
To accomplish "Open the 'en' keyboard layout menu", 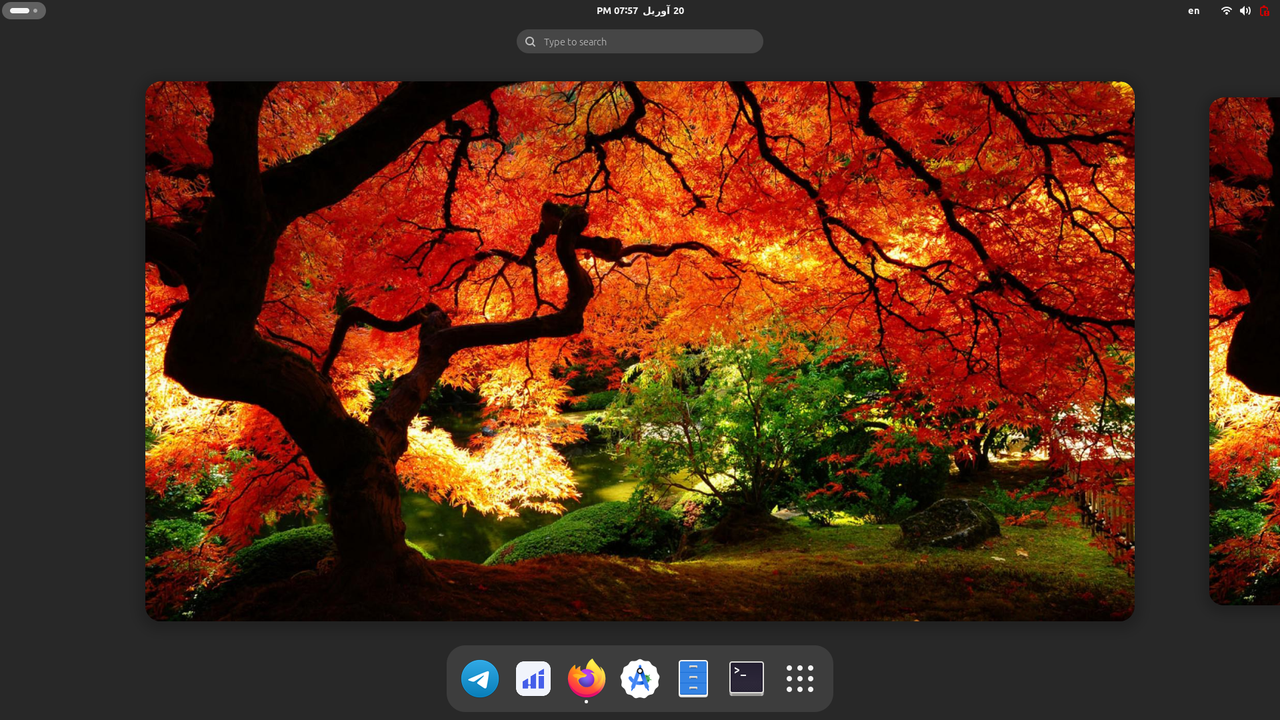I will click(1194, 11).
